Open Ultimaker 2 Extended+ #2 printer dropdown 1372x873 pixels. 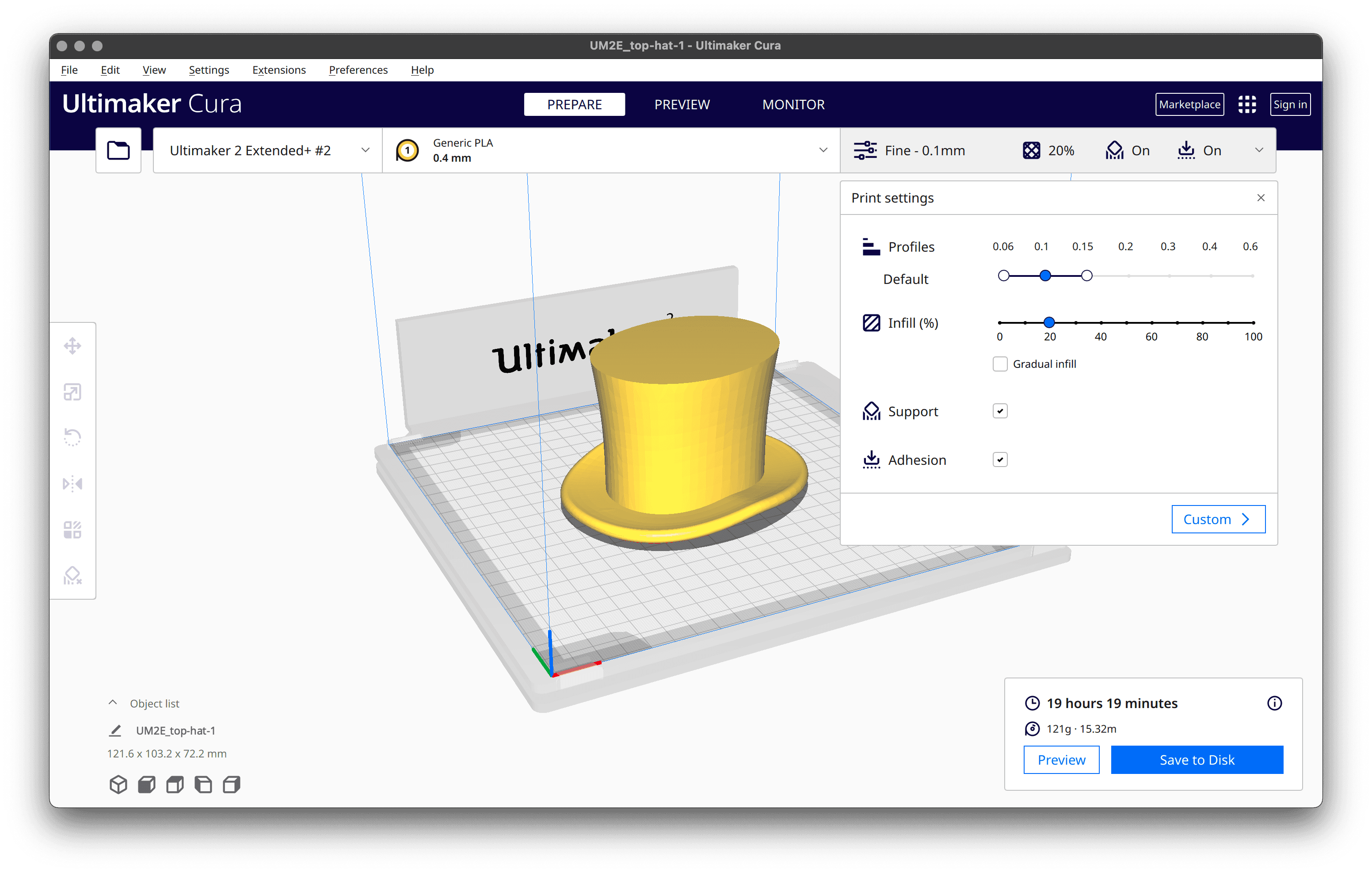coord(268,150)
